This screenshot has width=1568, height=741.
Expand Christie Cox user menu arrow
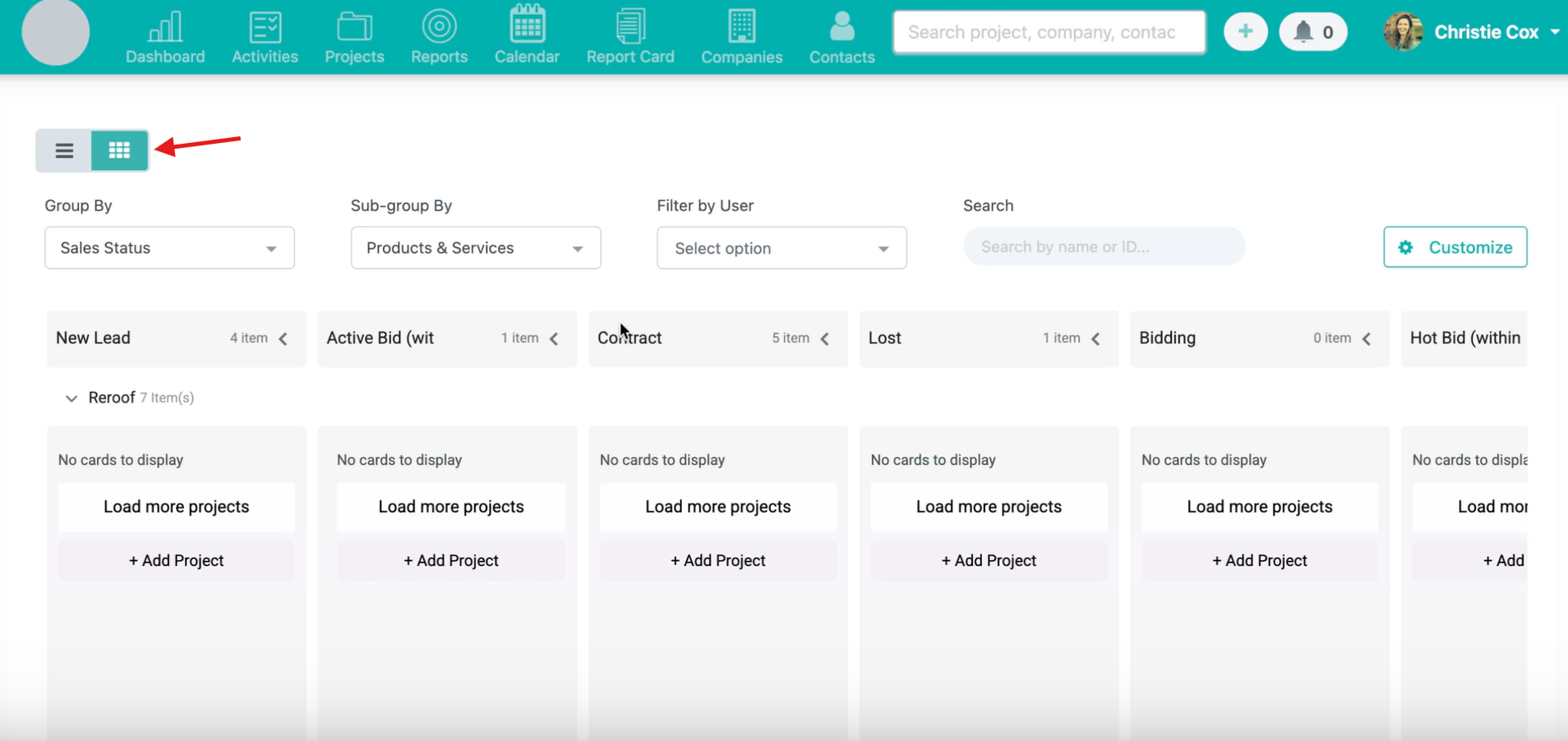pos(1555,32)
